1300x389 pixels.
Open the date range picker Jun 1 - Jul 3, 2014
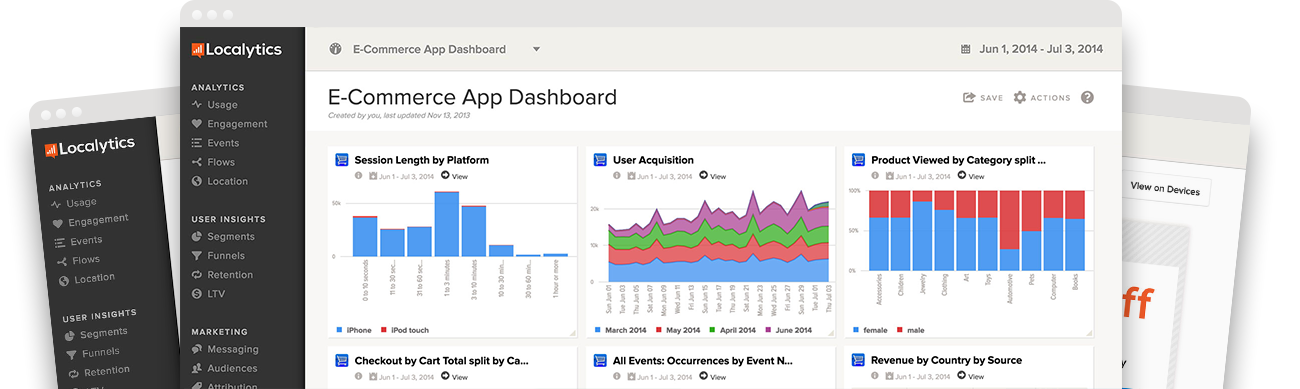1040,49
